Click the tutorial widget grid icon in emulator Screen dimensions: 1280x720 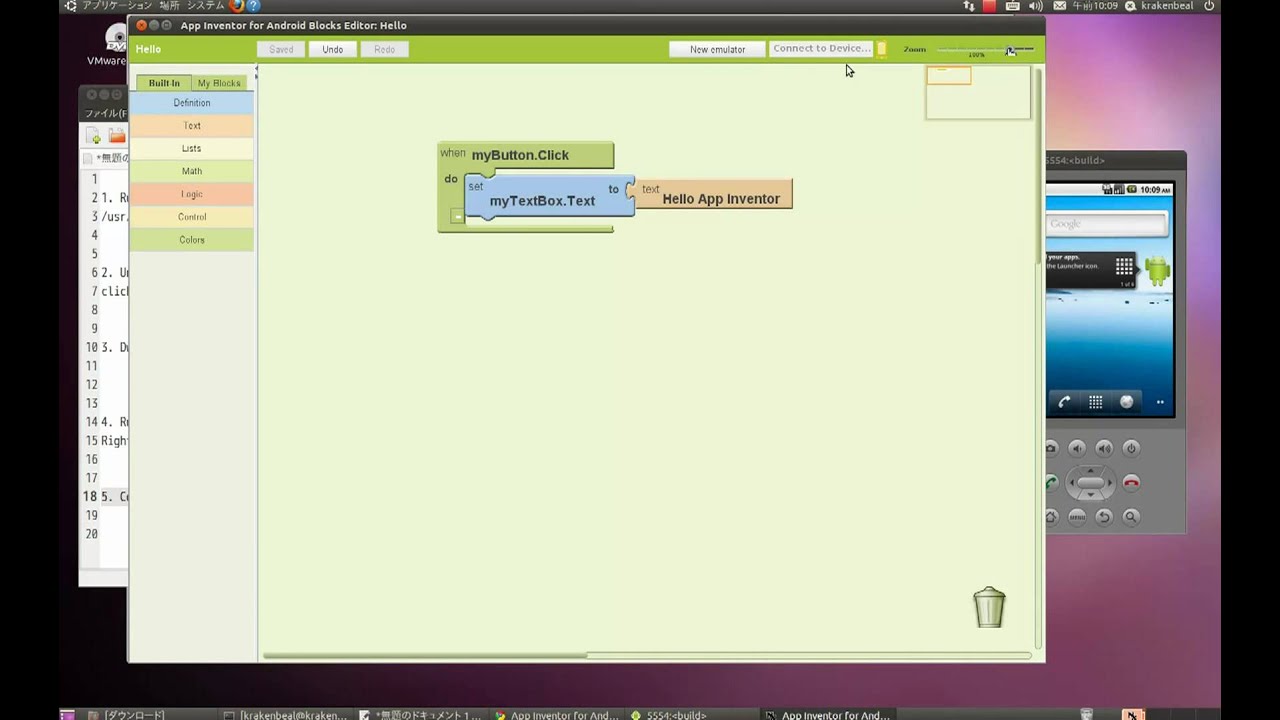click(x=1124, y=266)
